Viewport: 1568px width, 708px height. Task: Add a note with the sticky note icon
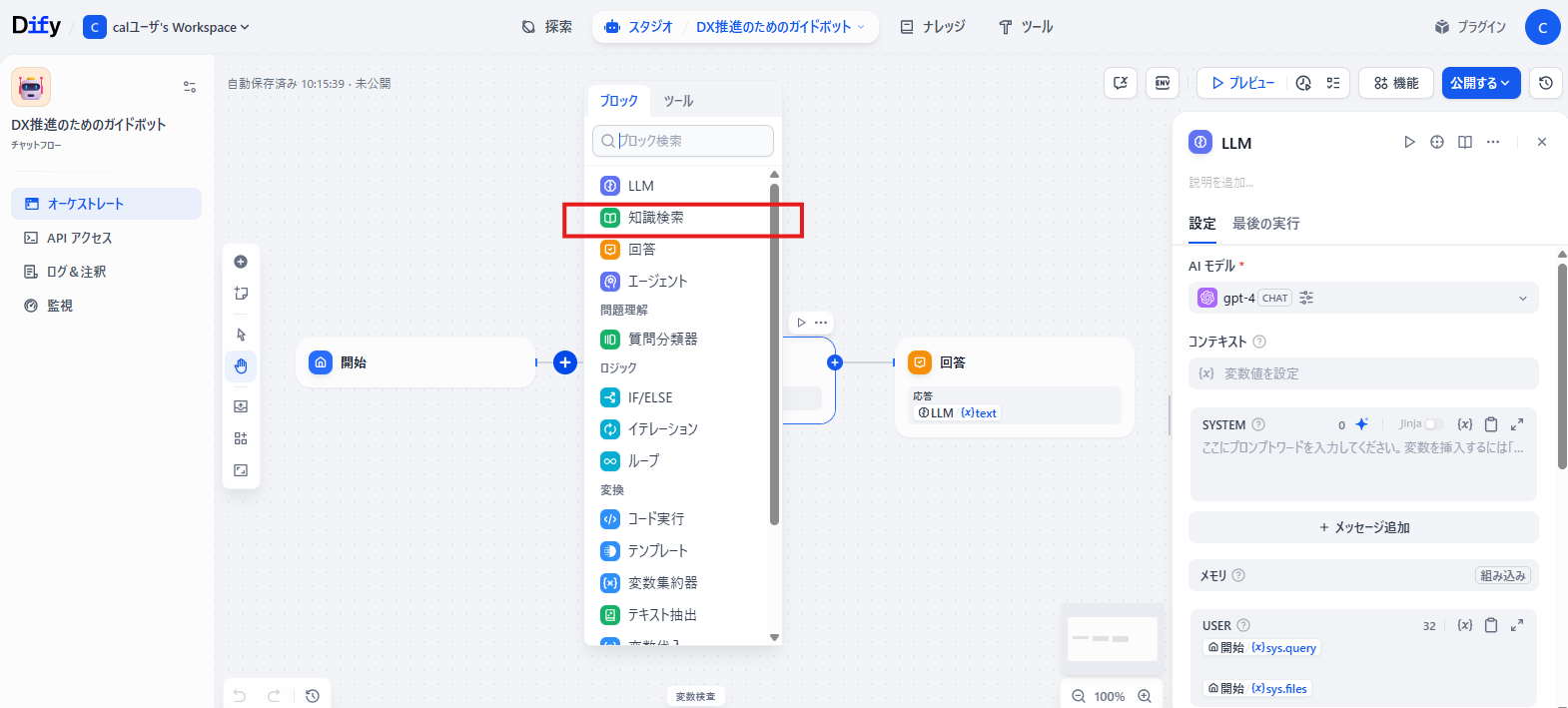coord(241,294)
